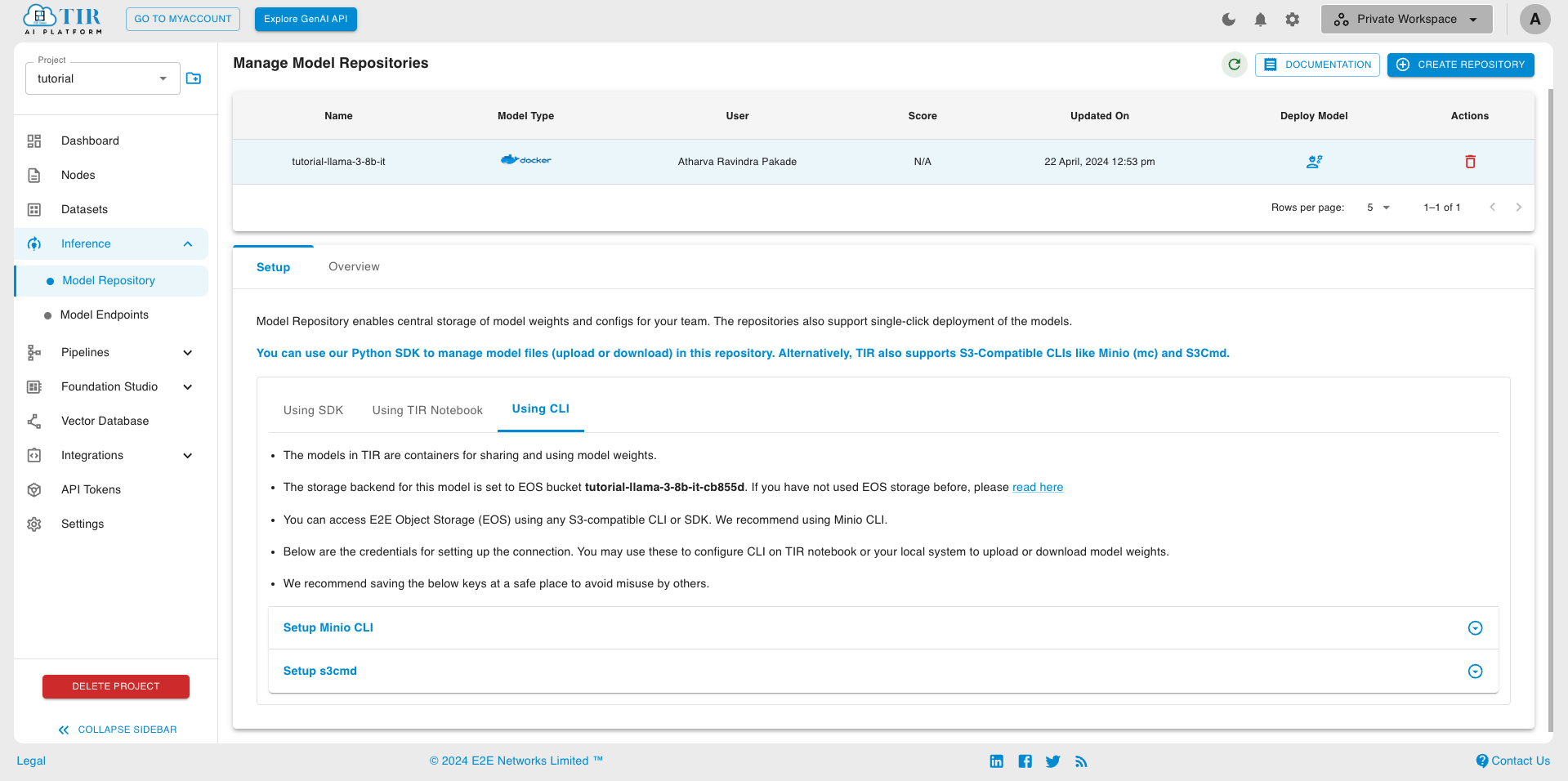Click the TIR AI Platform logo

pos(63,20)
